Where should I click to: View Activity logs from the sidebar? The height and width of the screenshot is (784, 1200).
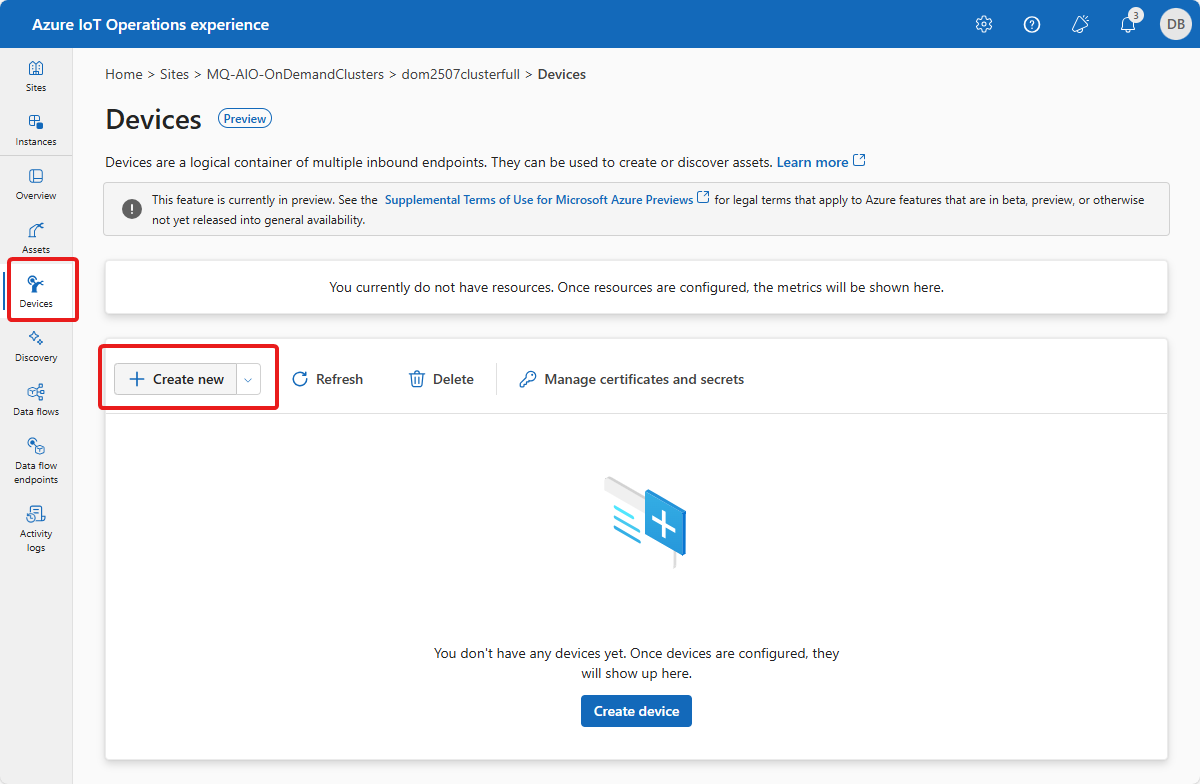pyautogui.click(x=36, y=528)
